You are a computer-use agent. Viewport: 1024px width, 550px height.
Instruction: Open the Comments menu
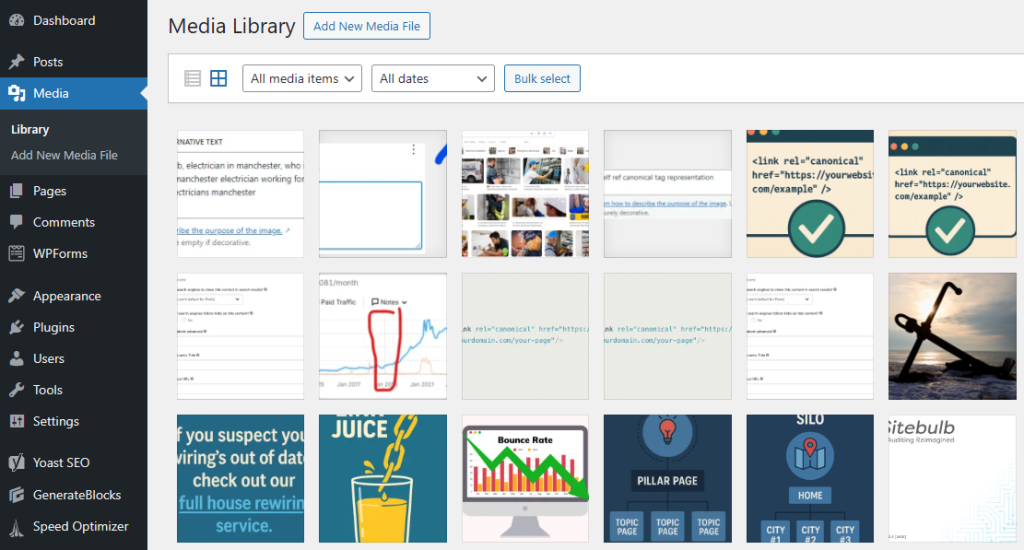click(x=64, y=222)
